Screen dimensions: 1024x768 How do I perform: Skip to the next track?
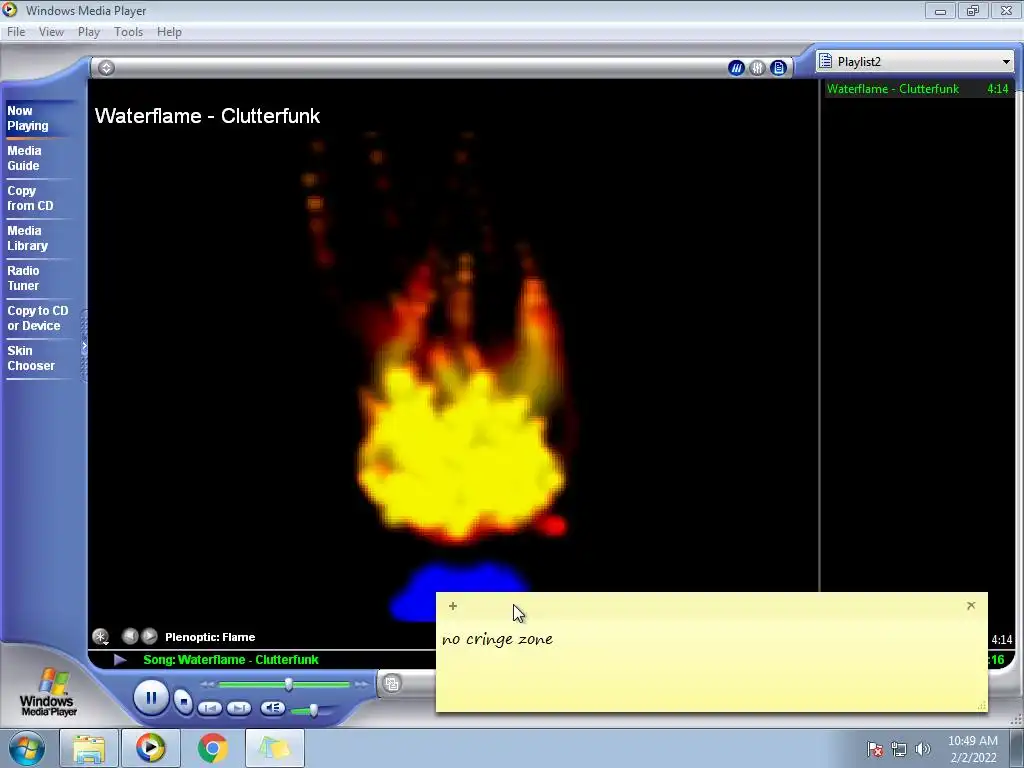(239, 708)
